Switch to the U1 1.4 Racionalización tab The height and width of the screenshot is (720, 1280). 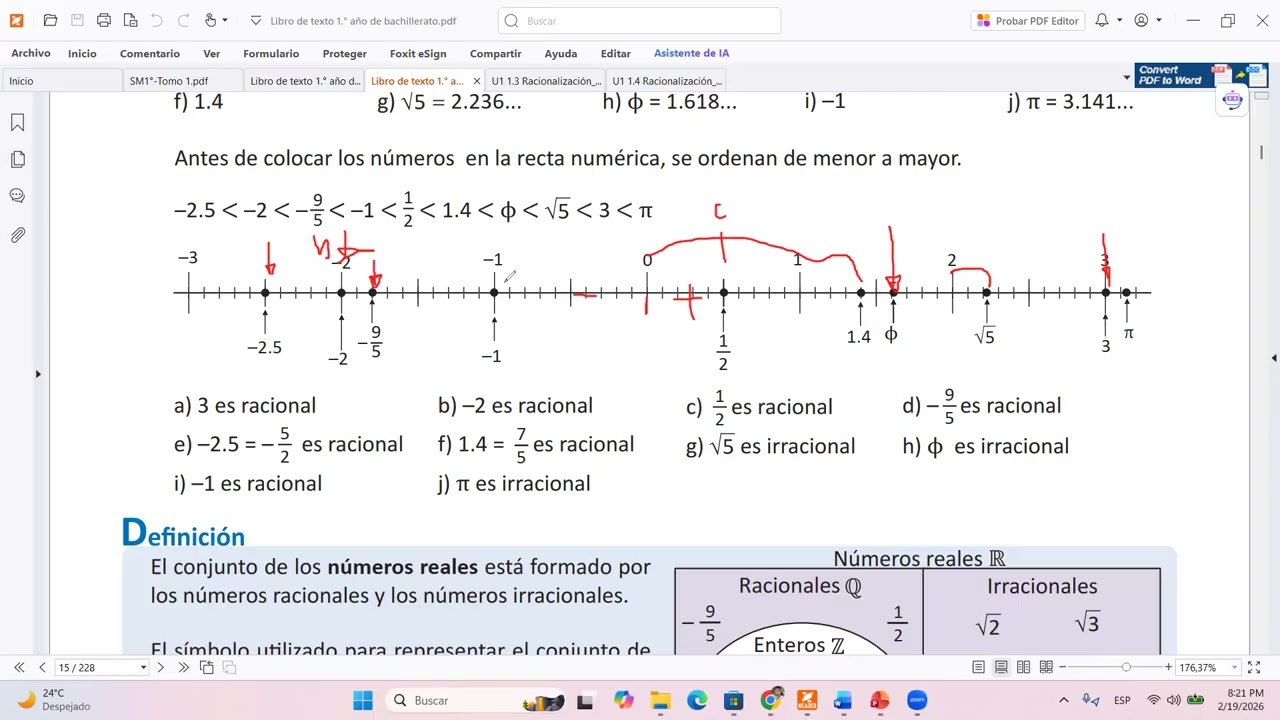point(666,81)
